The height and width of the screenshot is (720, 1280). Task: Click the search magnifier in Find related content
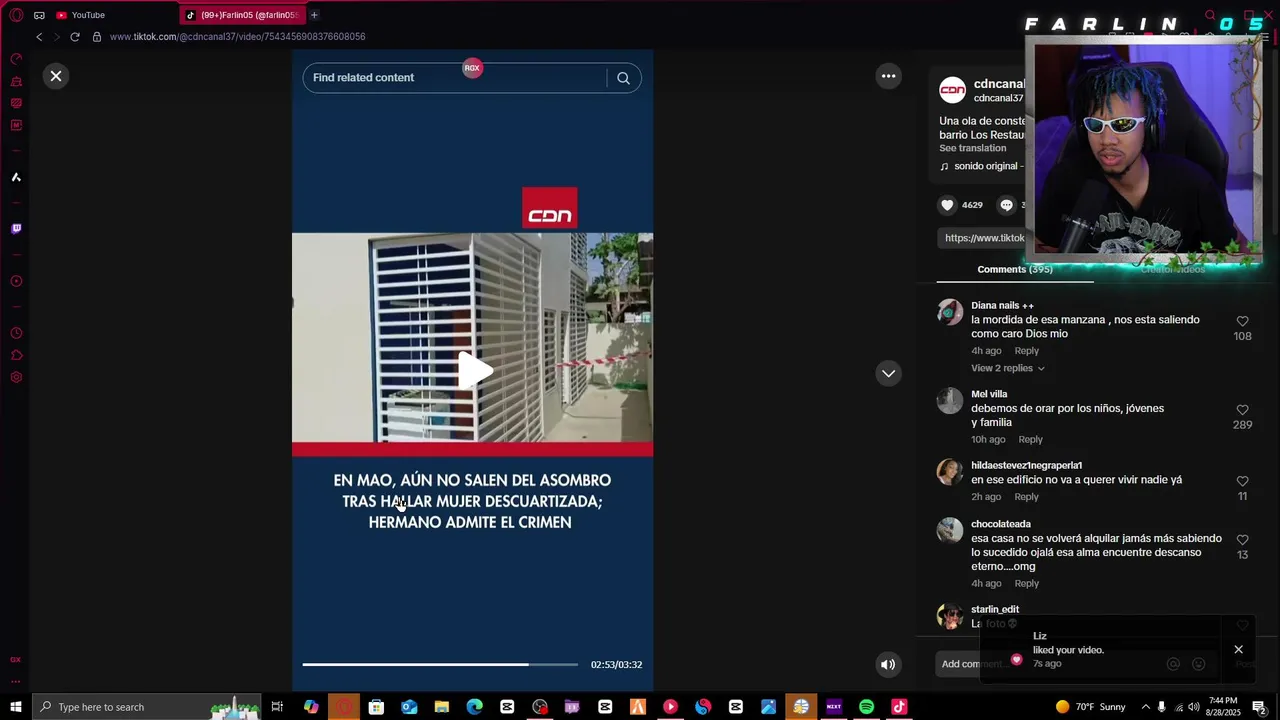coord(623,78)
